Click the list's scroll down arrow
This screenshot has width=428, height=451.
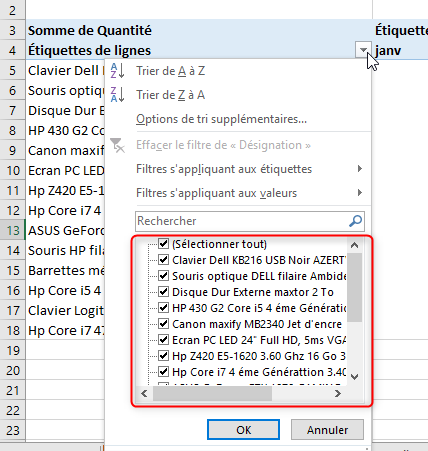[355, 377]
